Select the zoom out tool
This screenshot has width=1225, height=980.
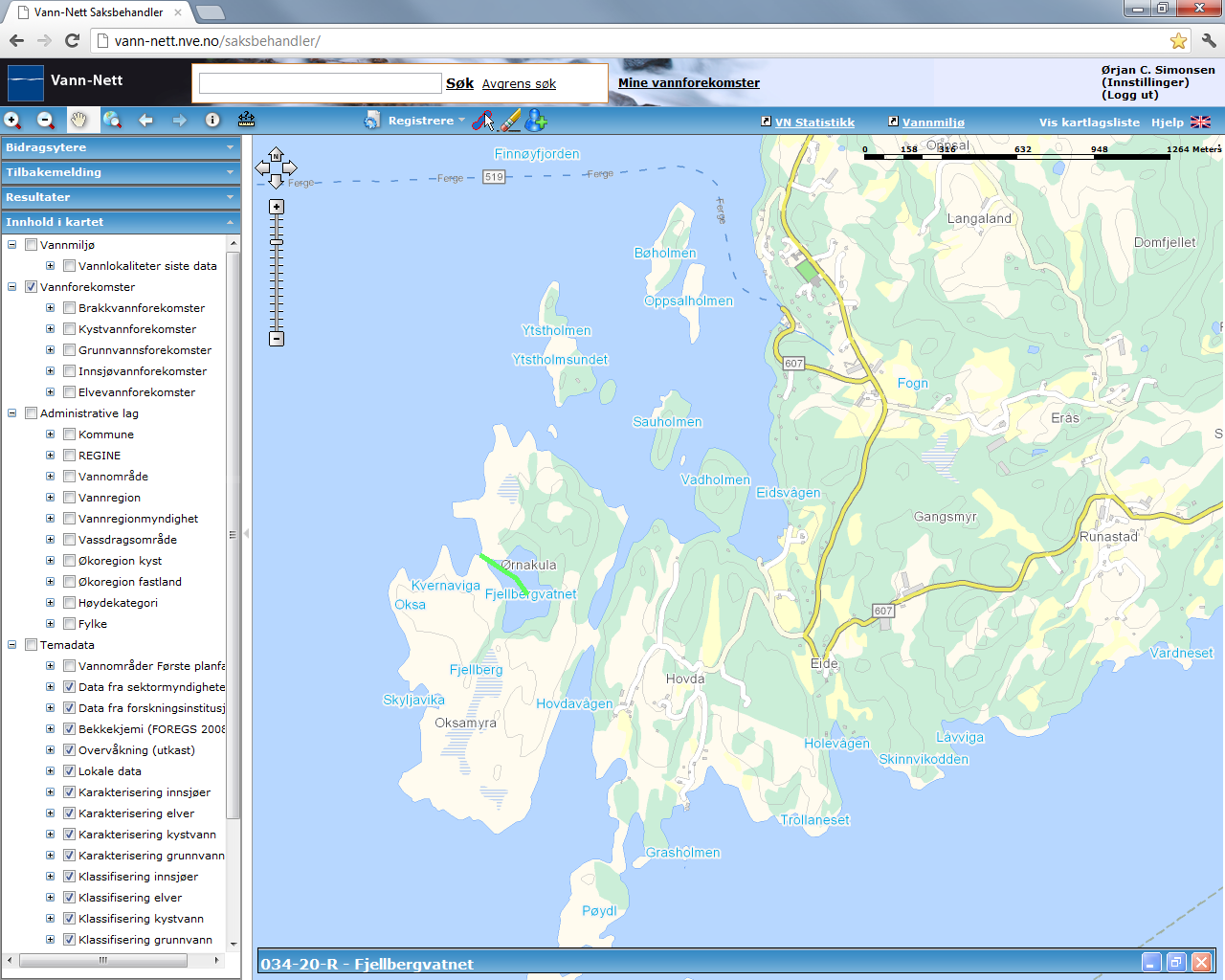click(46, 121)
